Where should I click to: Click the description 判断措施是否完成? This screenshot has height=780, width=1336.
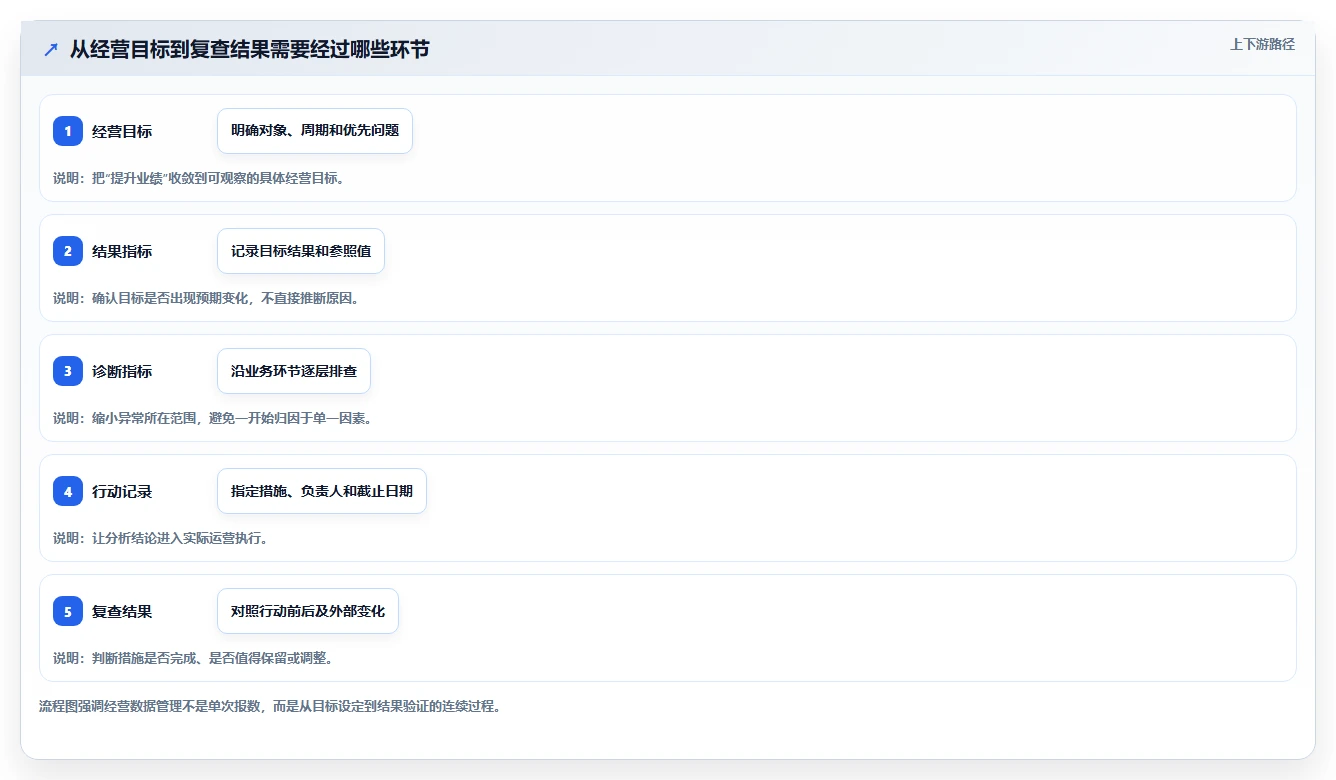tap(193, 658)
